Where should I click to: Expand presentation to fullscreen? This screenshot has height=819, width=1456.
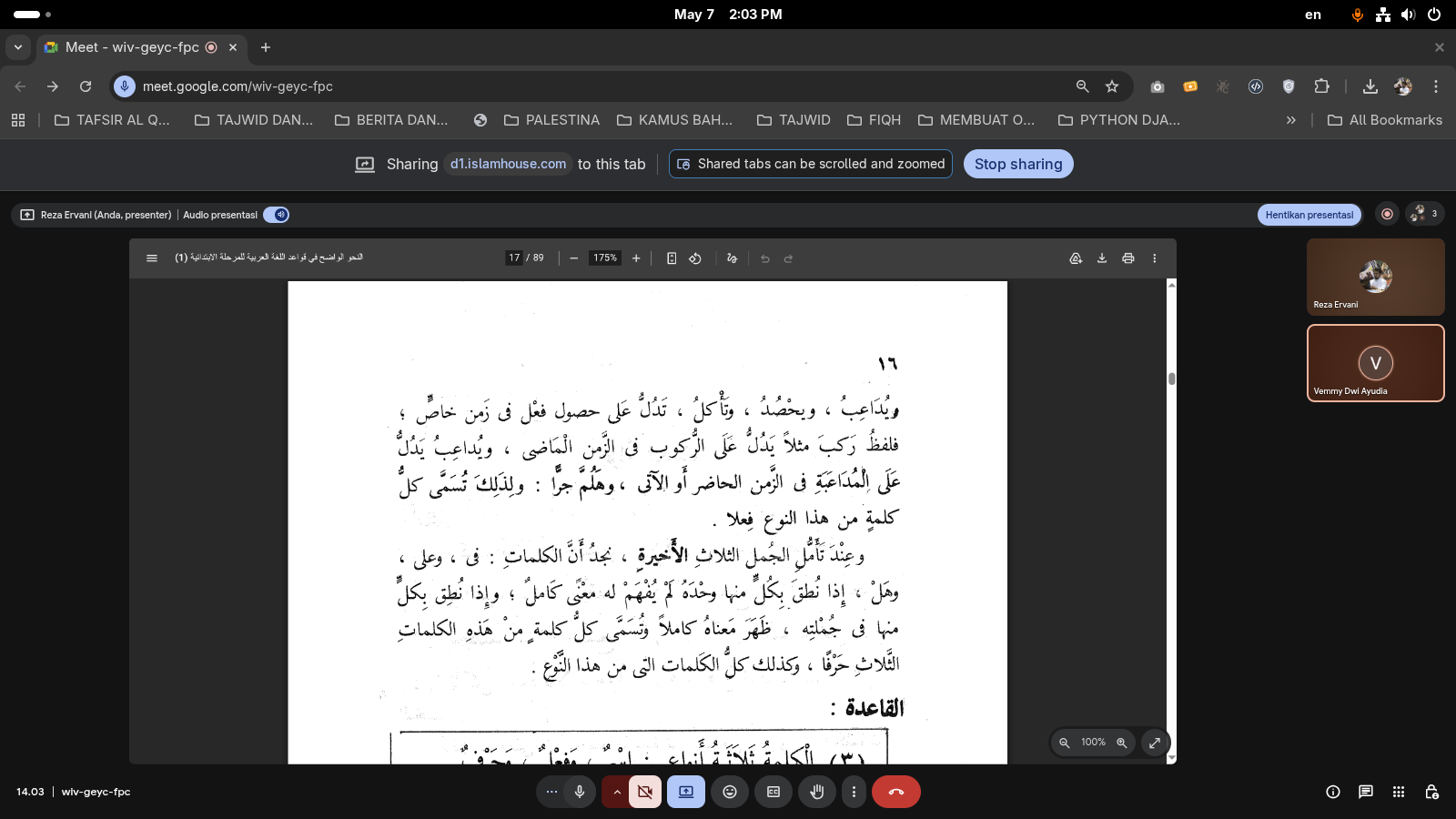tap(1155, 743)
